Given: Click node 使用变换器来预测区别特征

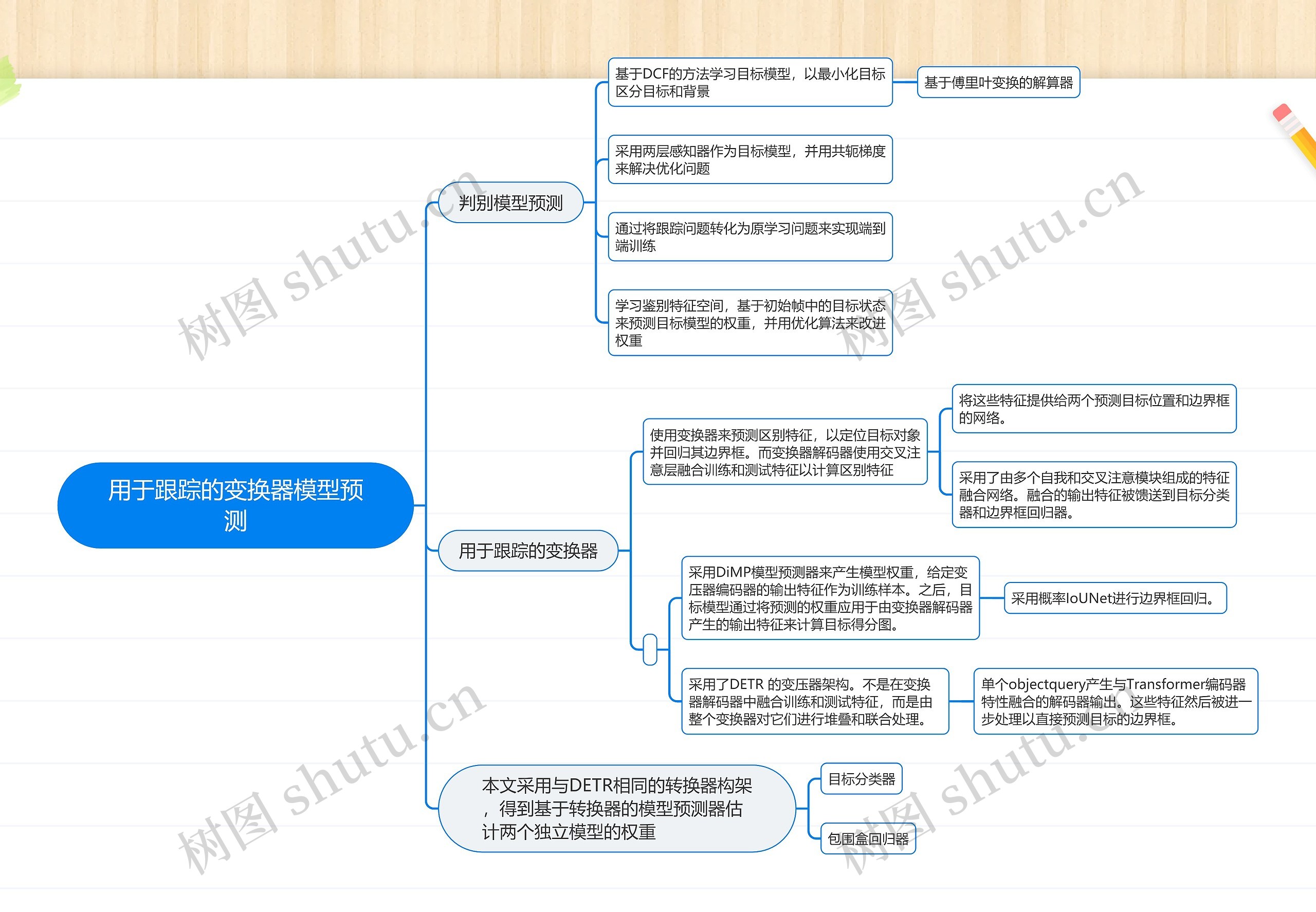Looking at the screenshot, I should [x=785, y=452].
